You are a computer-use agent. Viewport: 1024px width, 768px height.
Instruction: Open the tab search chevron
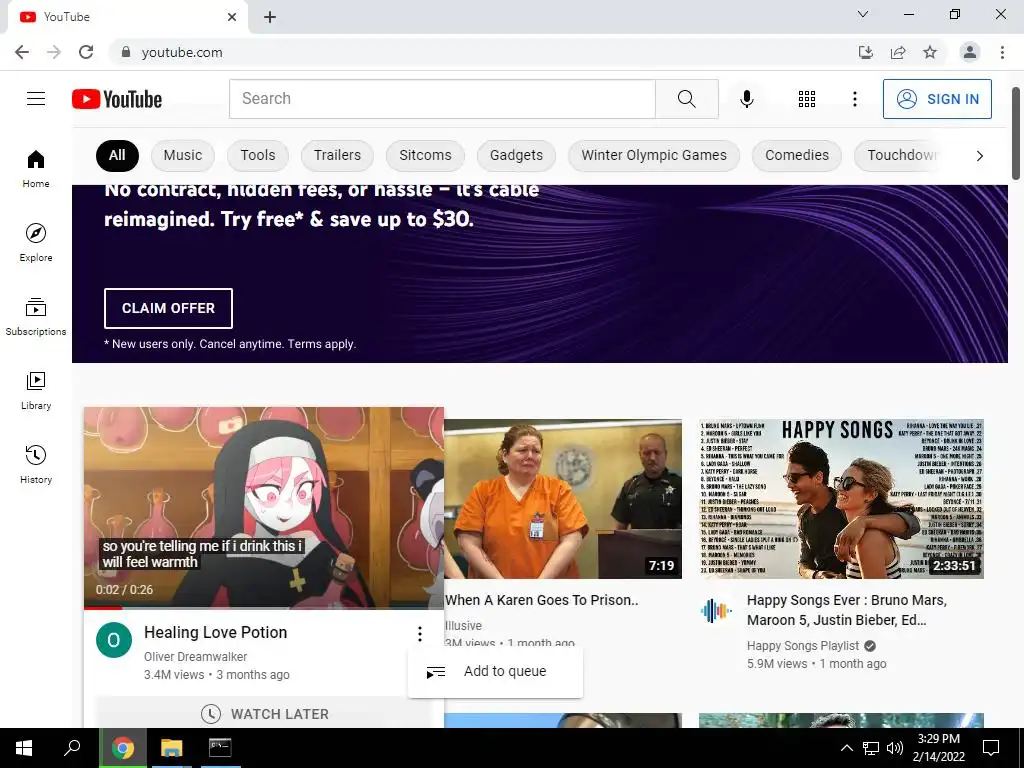(x=863, y=14)
